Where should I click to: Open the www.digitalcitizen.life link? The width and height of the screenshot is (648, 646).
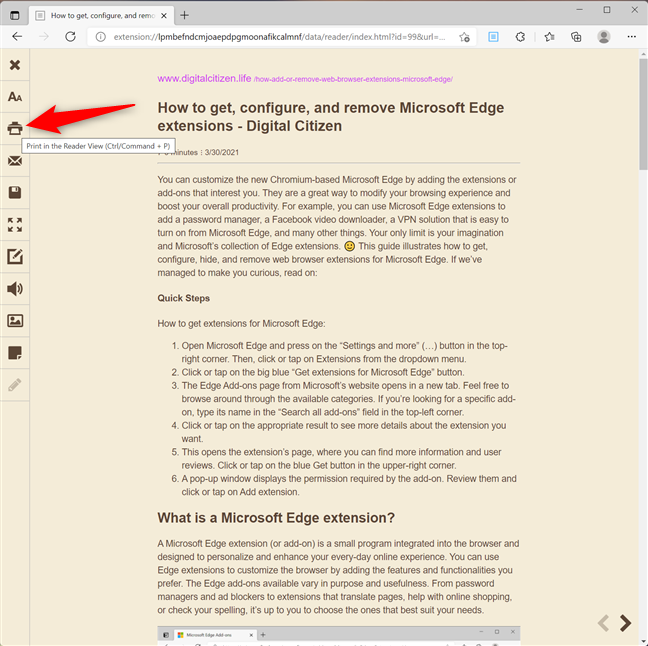tap(204, 79)
